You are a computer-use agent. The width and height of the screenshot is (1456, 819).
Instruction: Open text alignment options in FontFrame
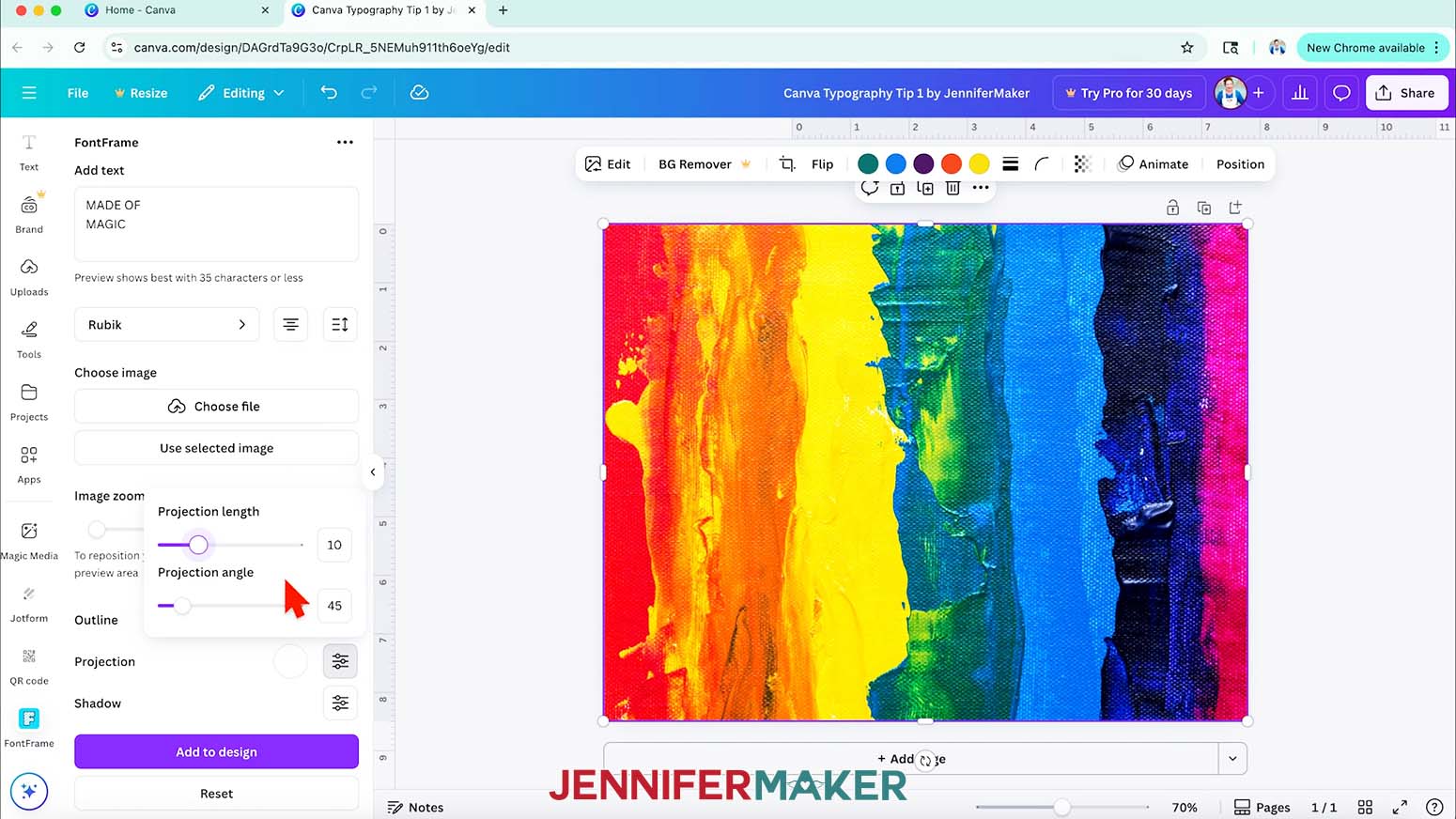point(291,325)
